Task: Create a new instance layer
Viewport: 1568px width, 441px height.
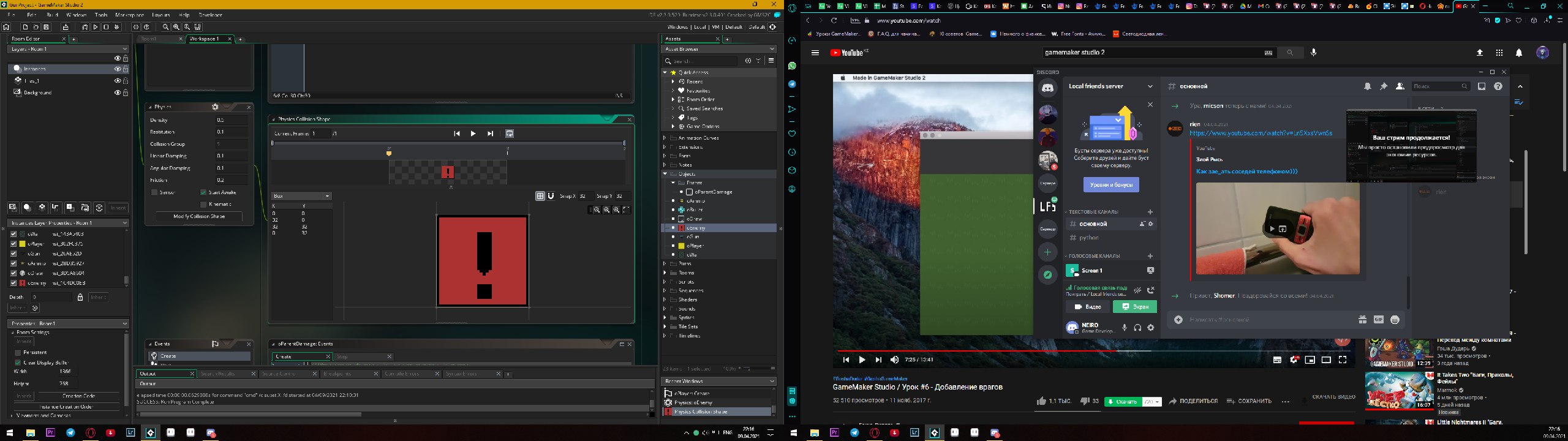Action: (27, 208)
